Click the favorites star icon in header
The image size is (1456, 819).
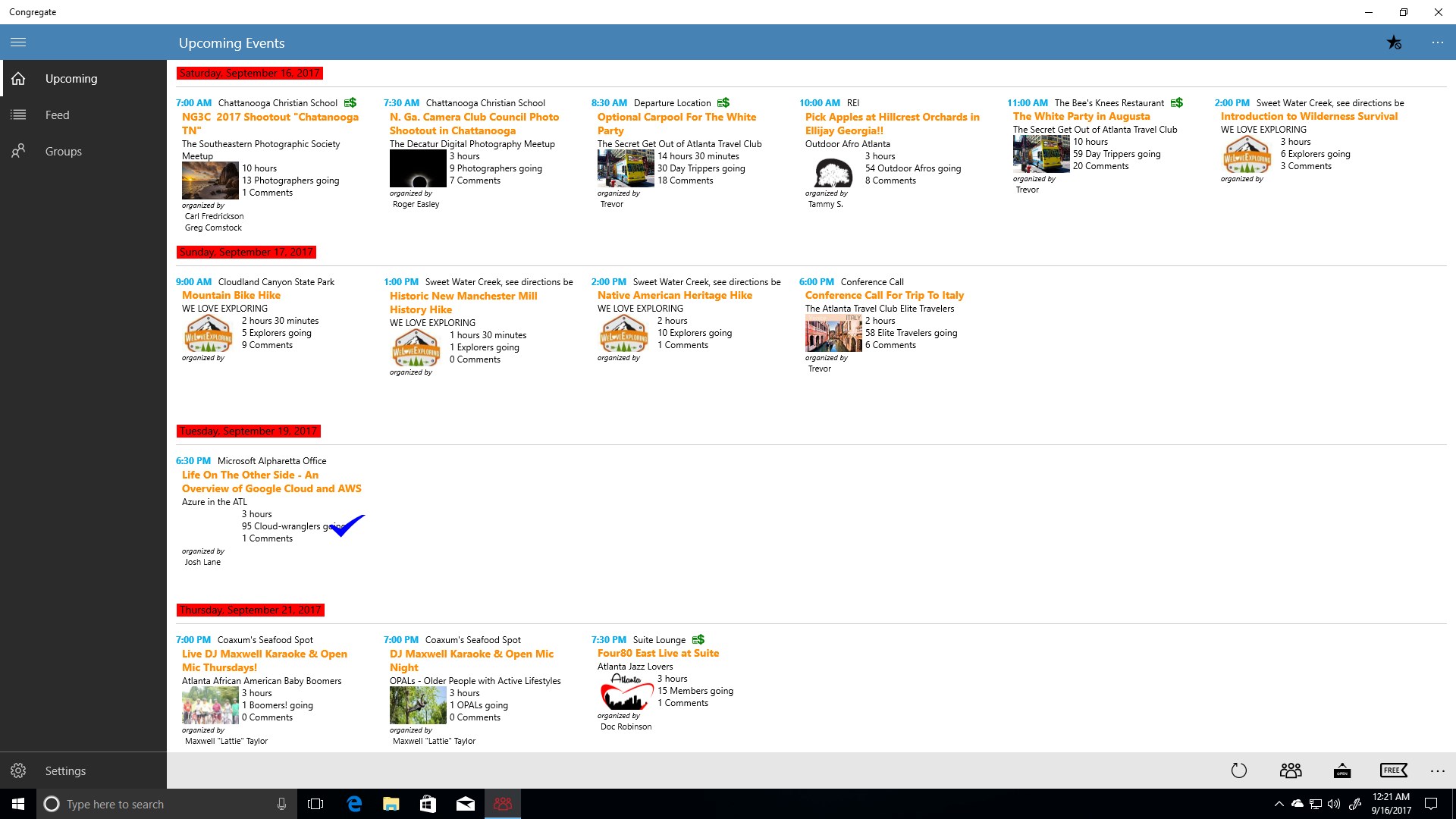[1394, 42]
